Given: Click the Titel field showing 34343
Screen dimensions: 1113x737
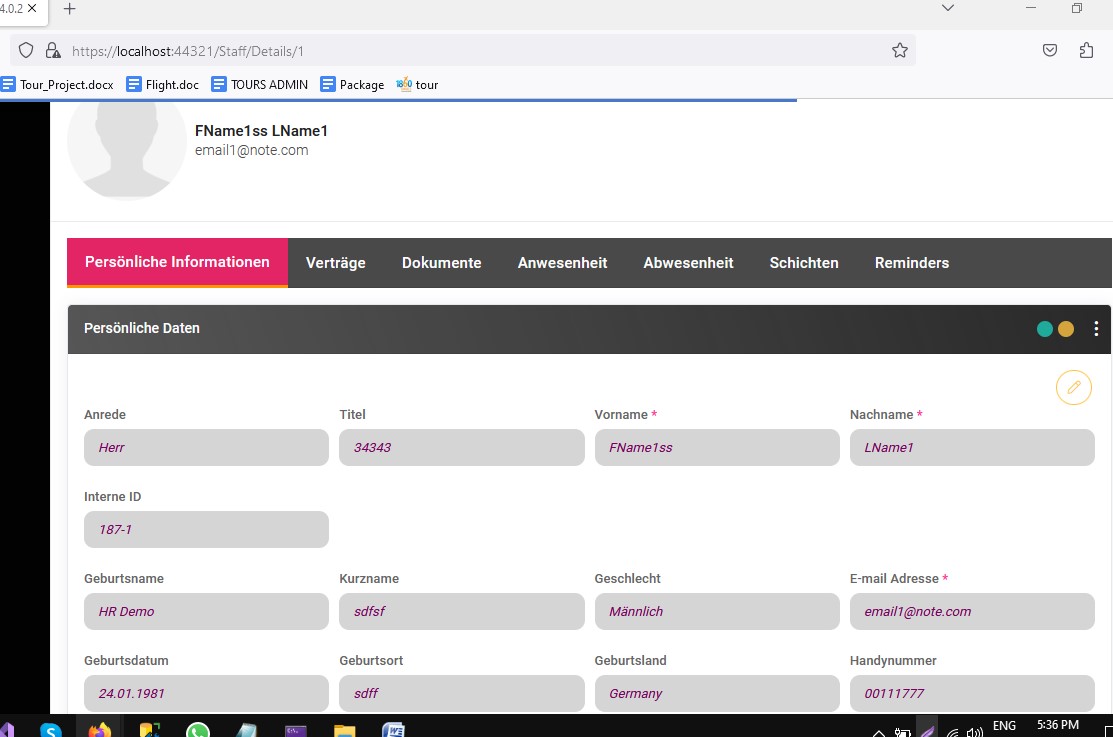Looking at the screenshot, I should pyautogui.click(x=462, y=447).
